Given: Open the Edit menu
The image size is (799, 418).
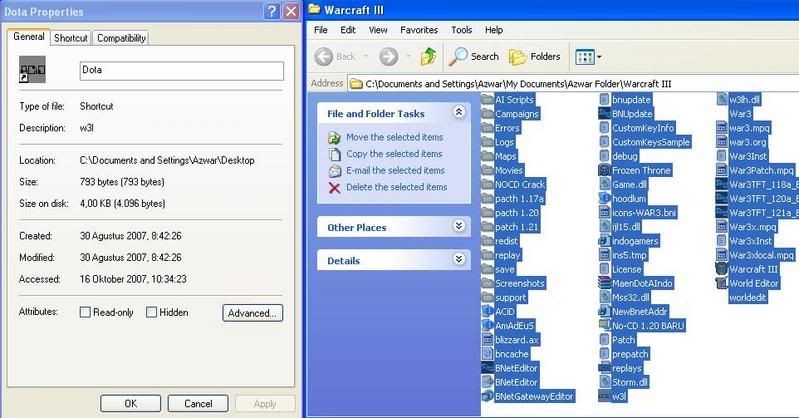Looking at the screenshot, I should 348,30.
